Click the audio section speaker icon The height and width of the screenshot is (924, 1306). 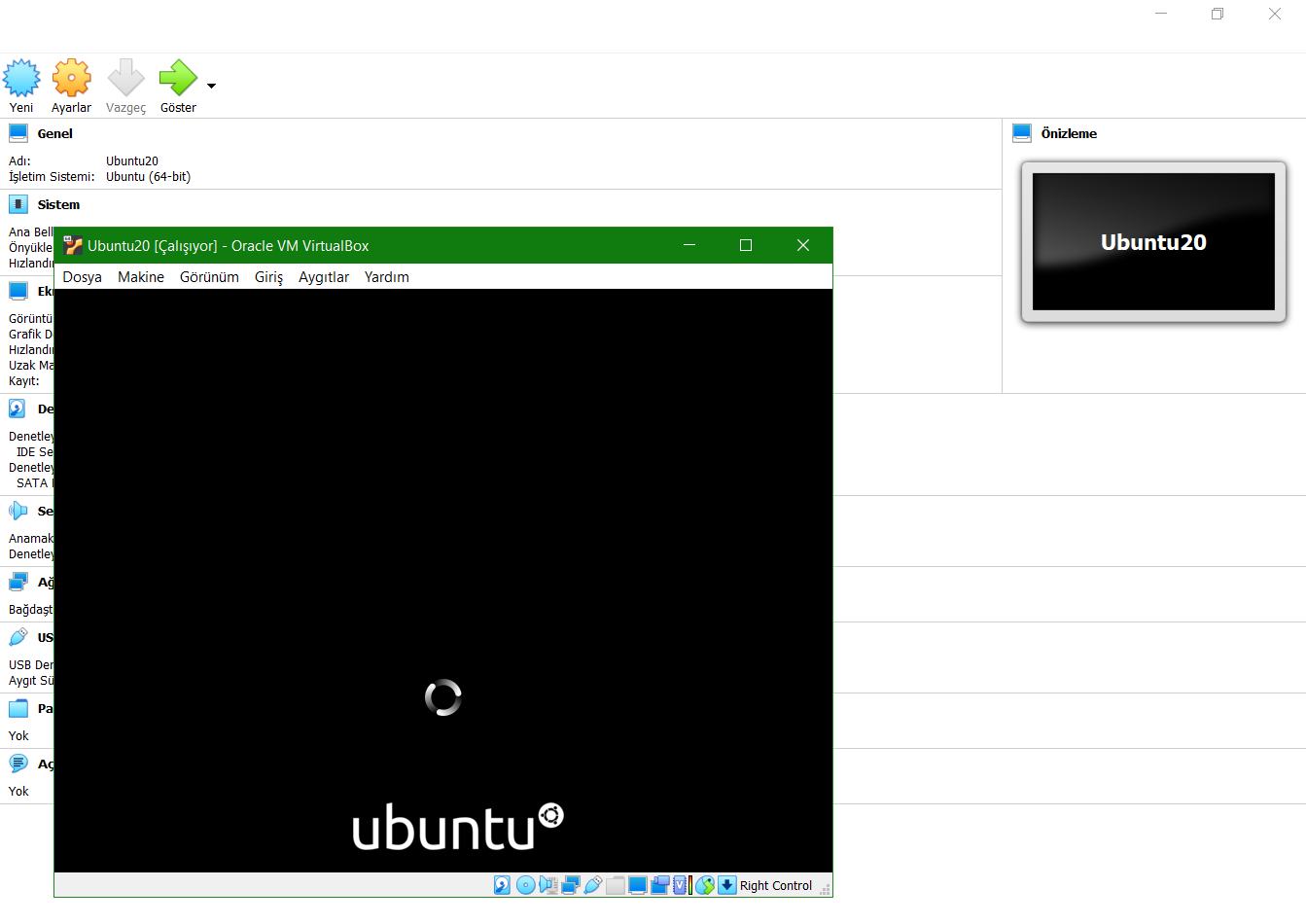[x=18, y=511]
